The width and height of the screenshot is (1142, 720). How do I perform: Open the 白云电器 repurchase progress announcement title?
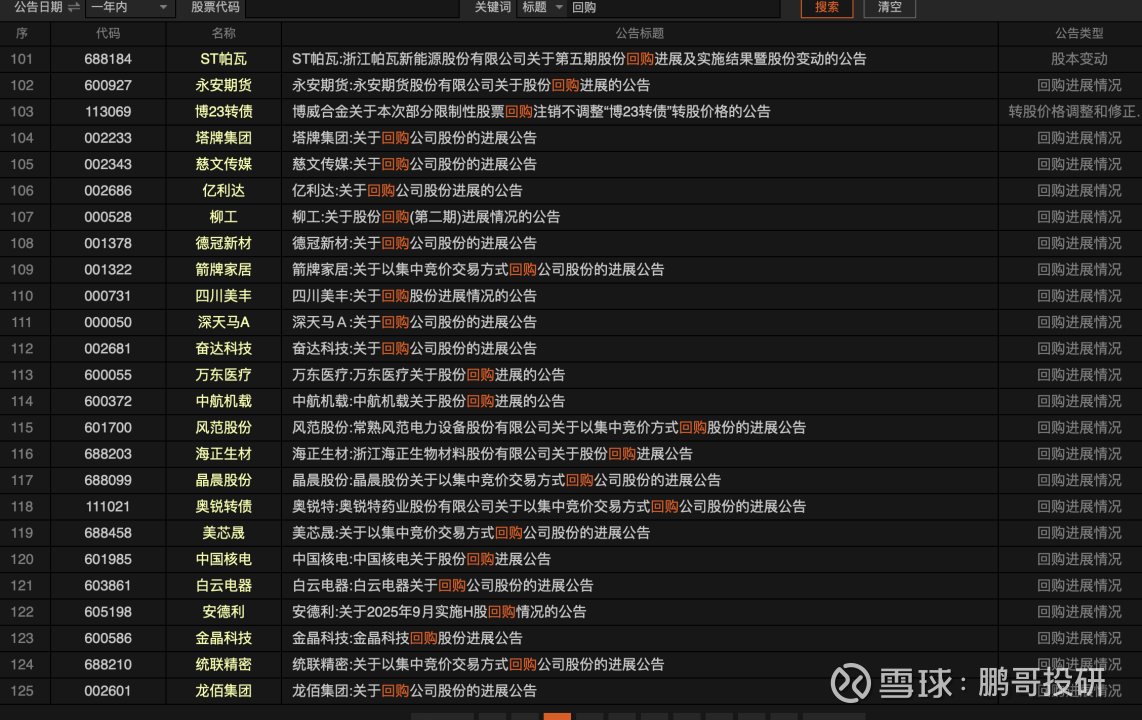(442, 585)
